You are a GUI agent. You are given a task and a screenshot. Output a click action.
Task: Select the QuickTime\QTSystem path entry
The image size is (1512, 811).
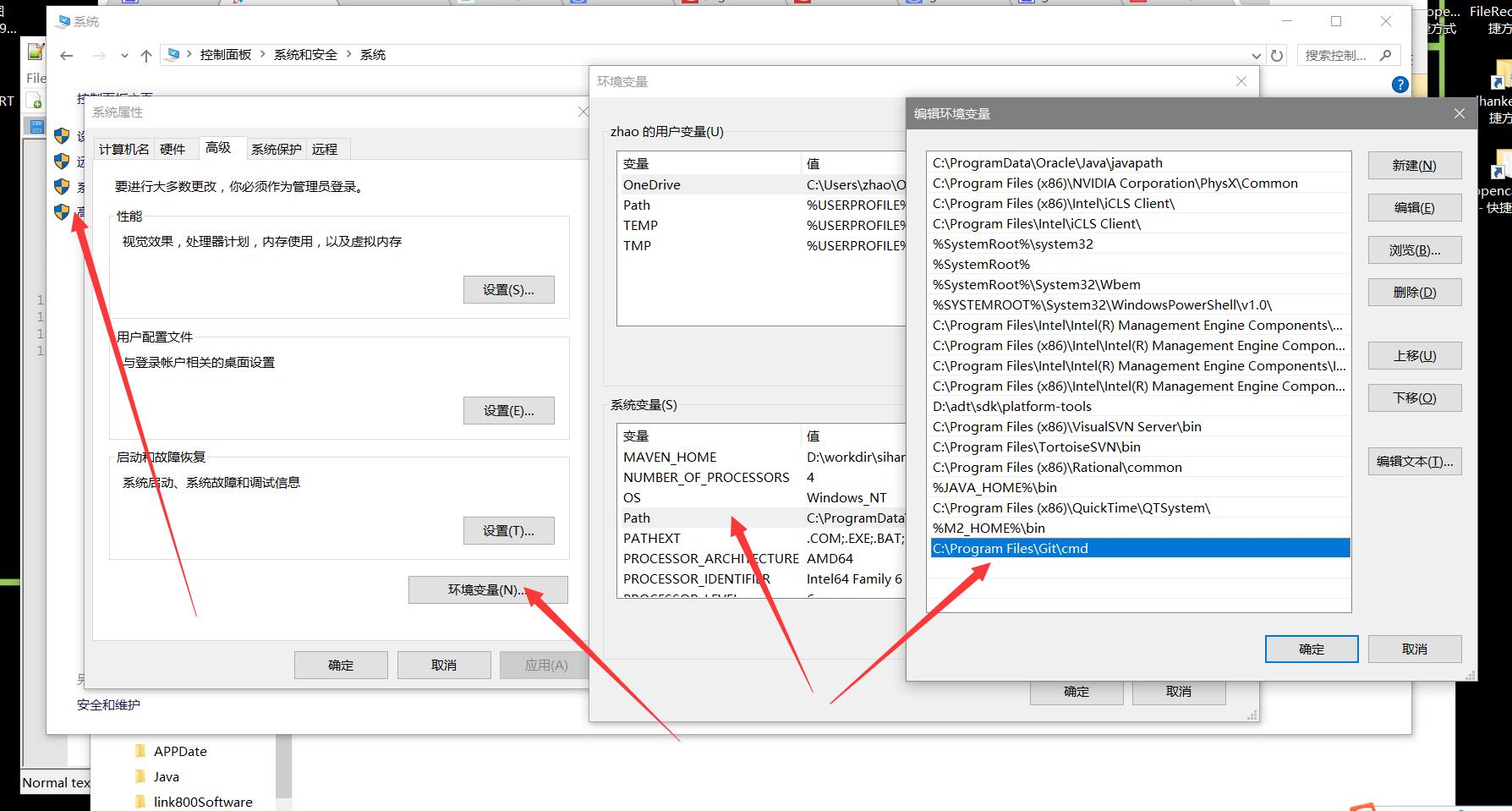click(x=1140, y=508)
